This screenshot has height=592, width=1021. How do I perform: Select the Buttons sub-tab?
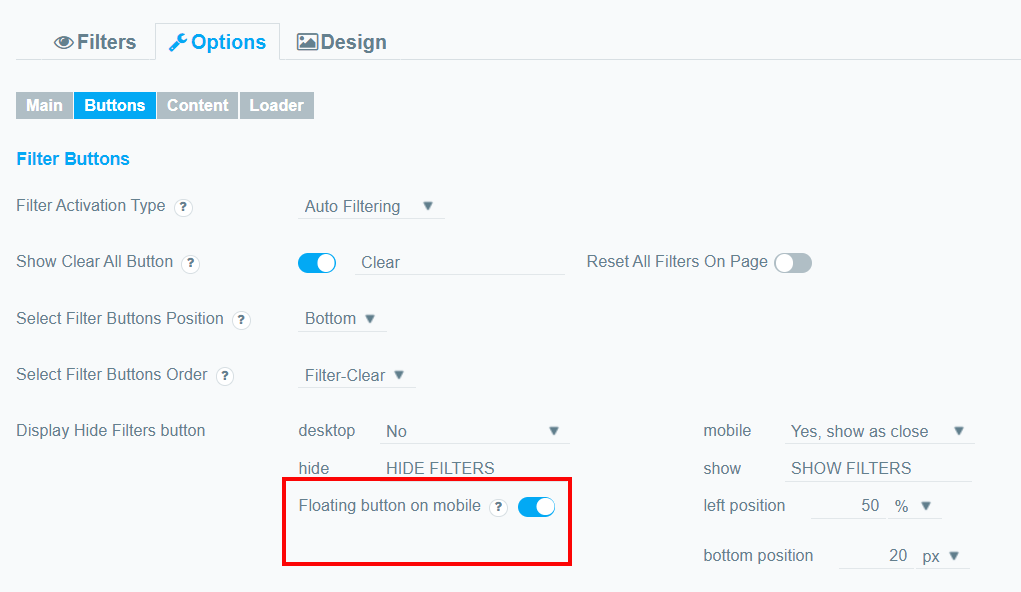point(115,106)
